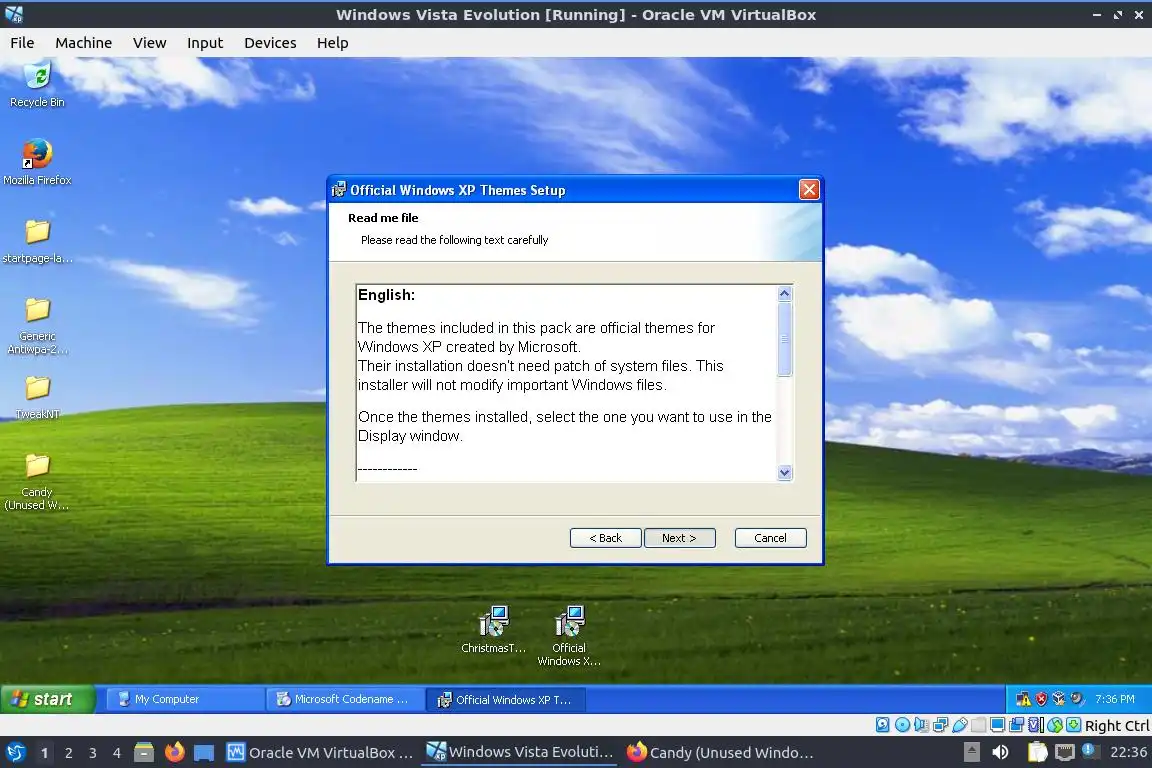Click the Right Ctrl host key label

(1117, 725)
